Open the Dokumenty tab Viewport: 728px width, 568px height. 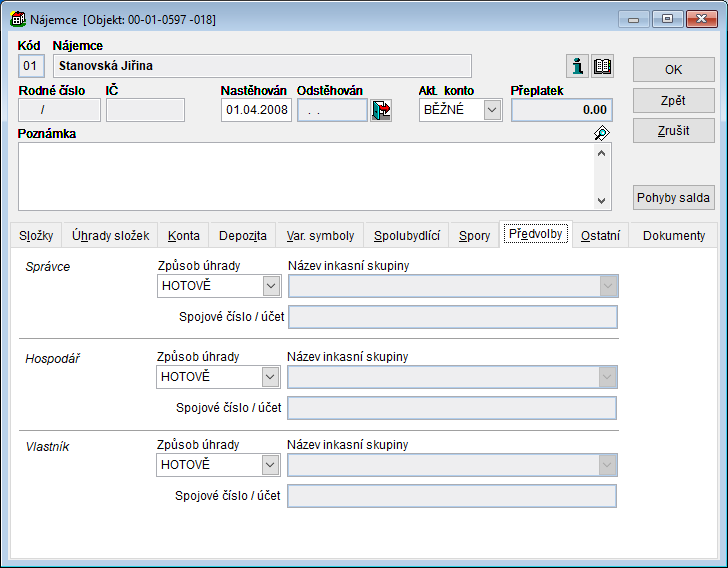tap(673, 236)
